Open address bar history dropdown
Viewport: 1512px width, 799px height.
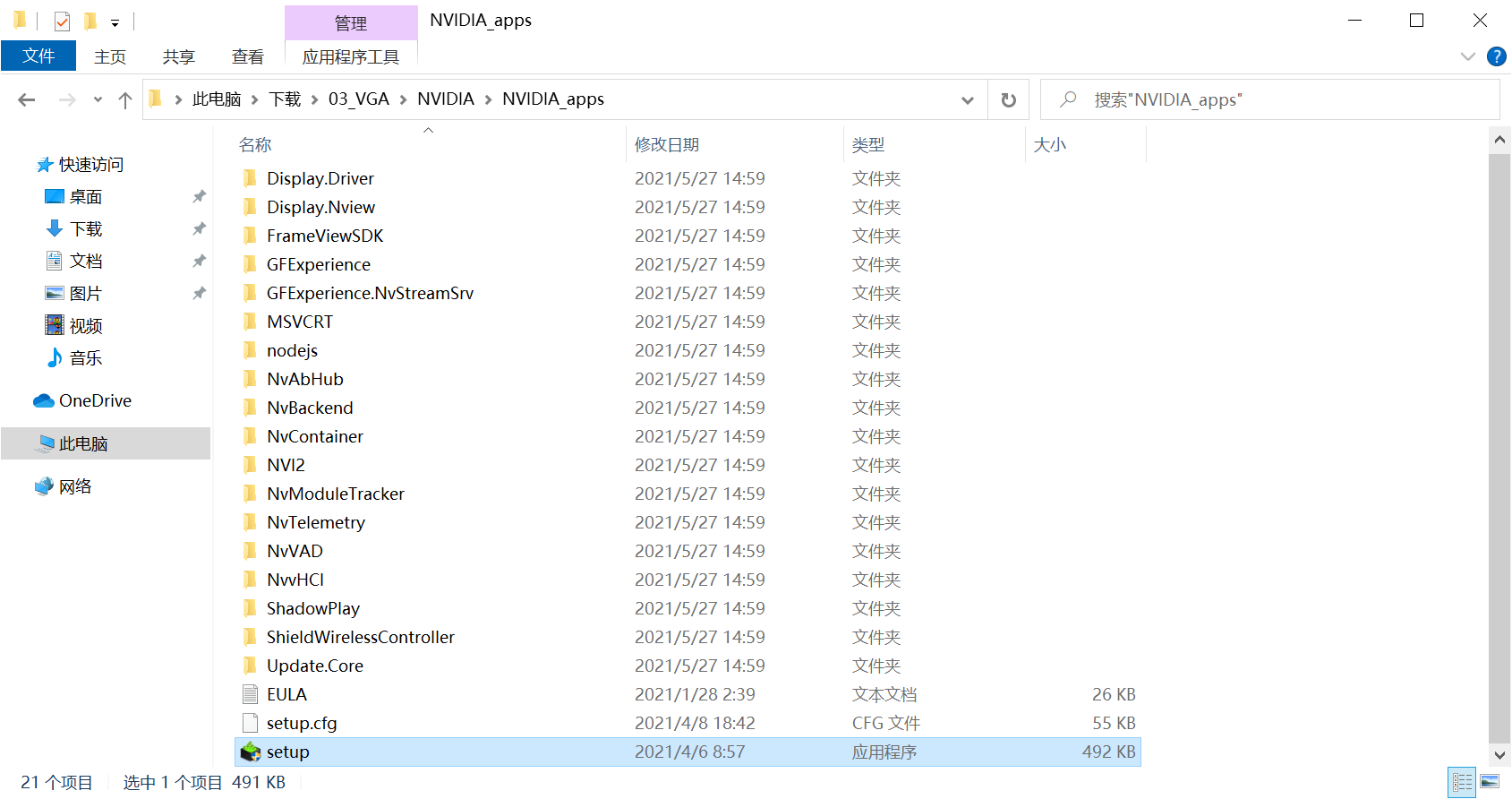coord(968,100)
